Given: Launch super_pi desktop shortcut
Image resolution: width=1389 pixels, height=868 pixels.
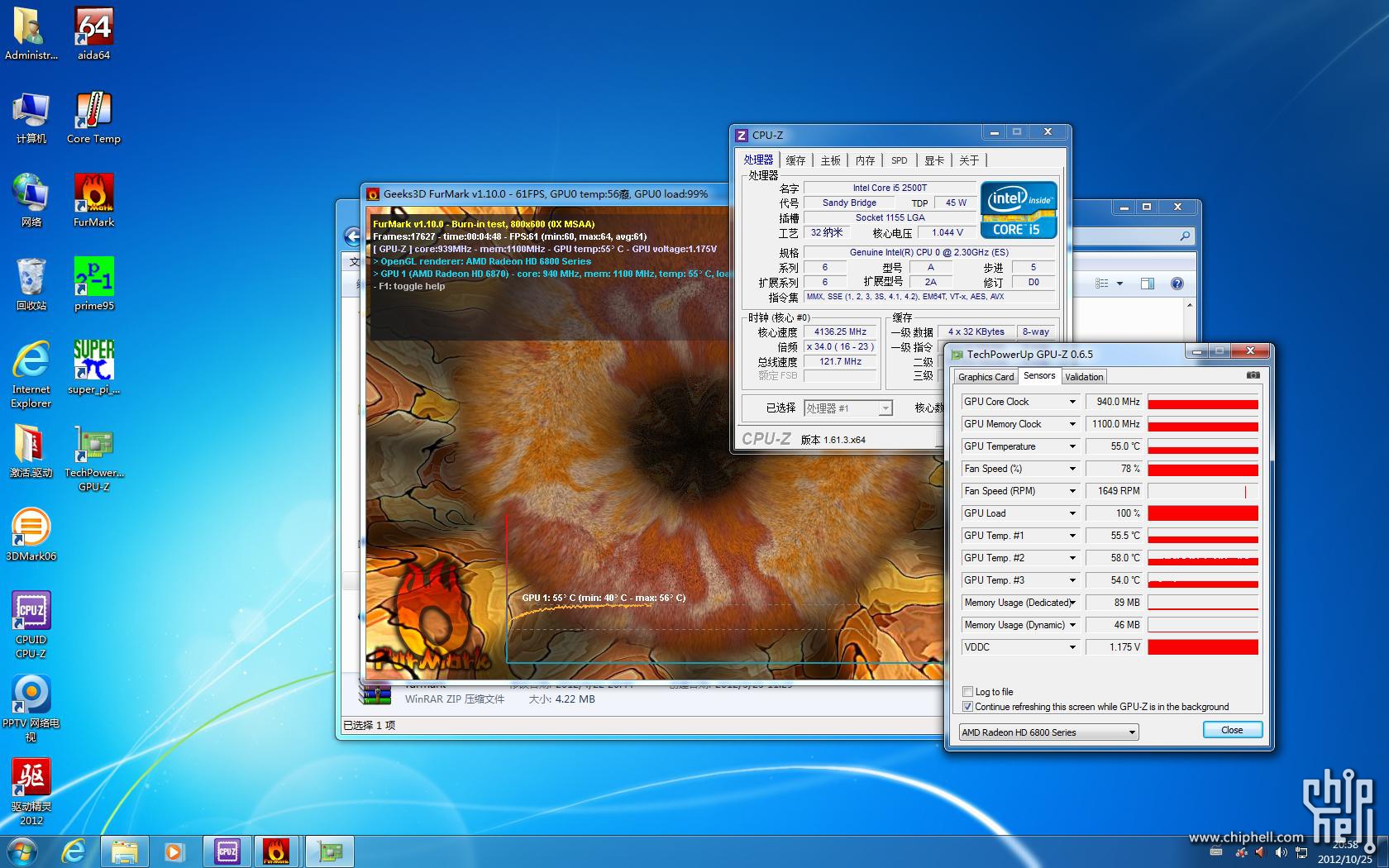Looking at the screenshot, I should click(x=93, y=367).
